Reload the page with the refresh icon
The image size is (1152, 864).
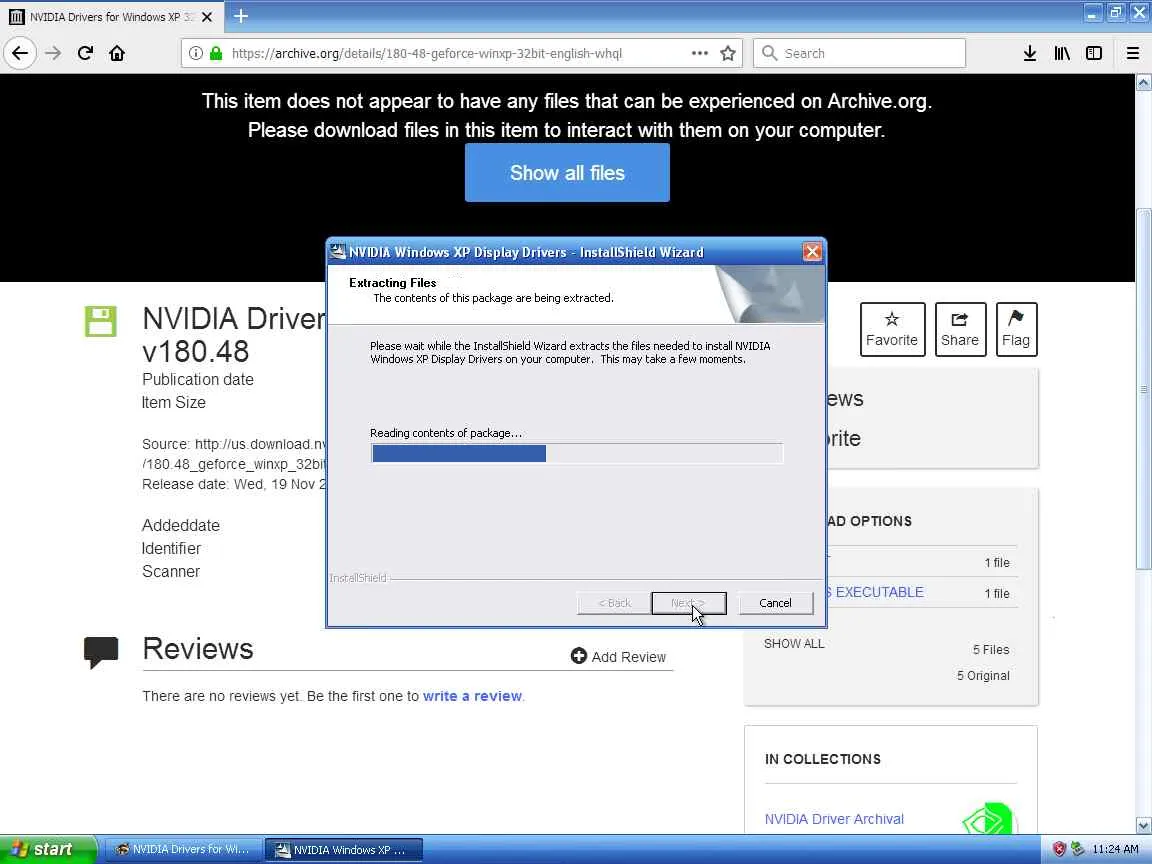click(x=85, y=53)
